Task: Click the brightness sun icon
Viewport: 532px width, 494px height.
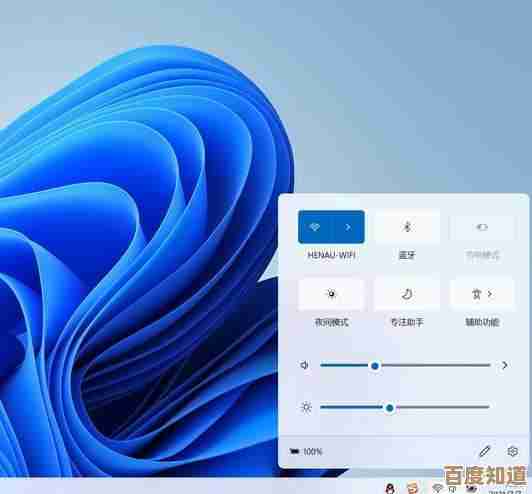Action: [x=306, y=407]
